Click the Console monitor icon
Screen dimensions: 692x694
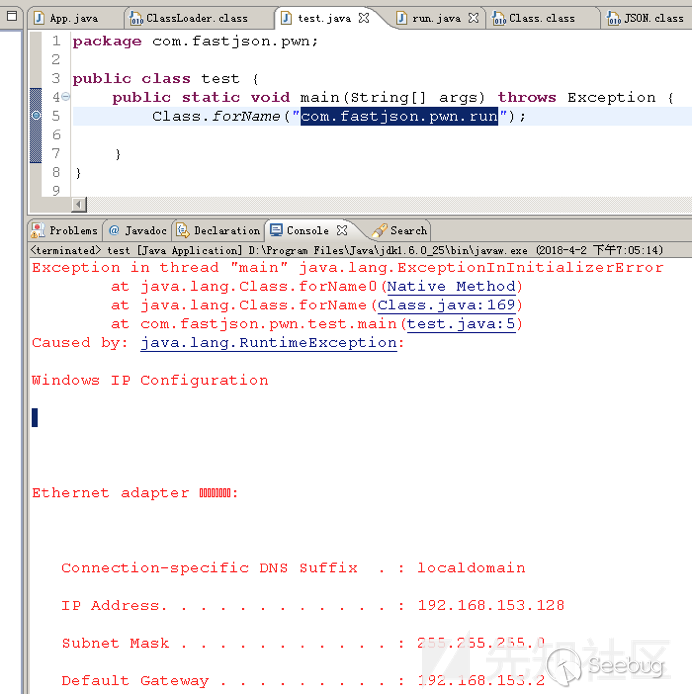click(276, 230)
